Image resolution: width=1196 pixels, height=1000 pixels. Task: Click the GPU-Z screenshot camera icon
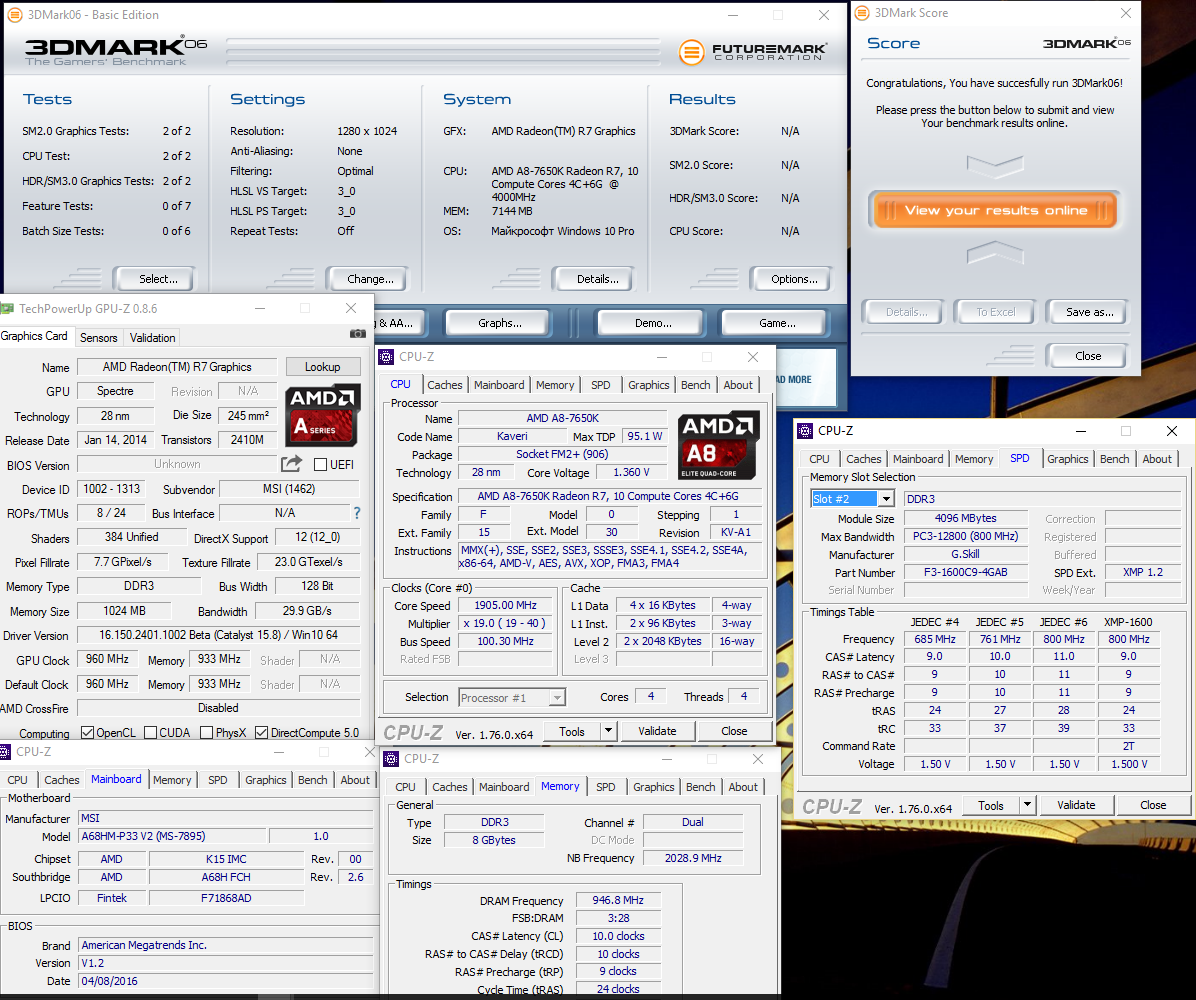[x=357, y=334]
